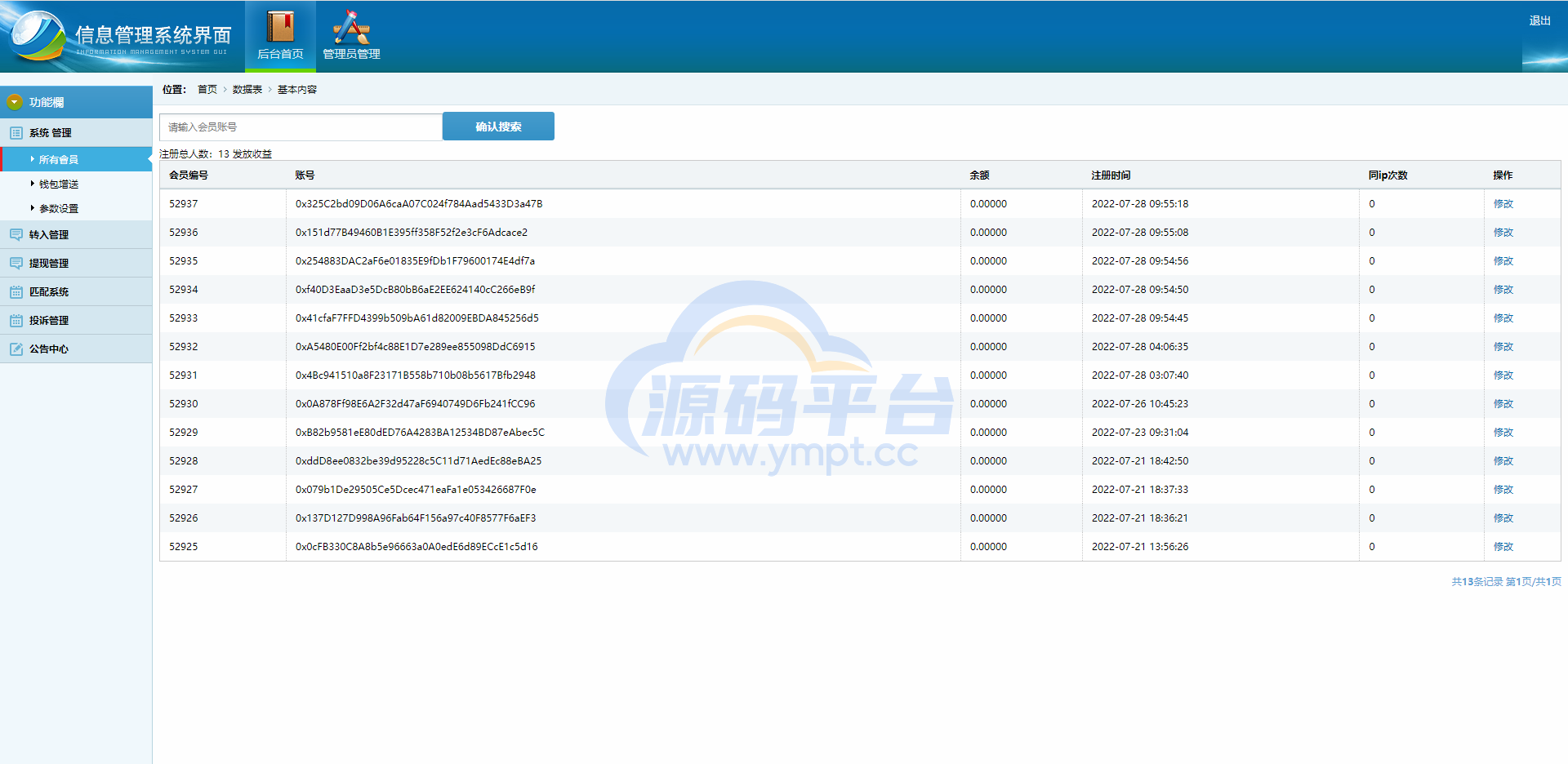Click 修改 for member 52932

coord(1503,347)
